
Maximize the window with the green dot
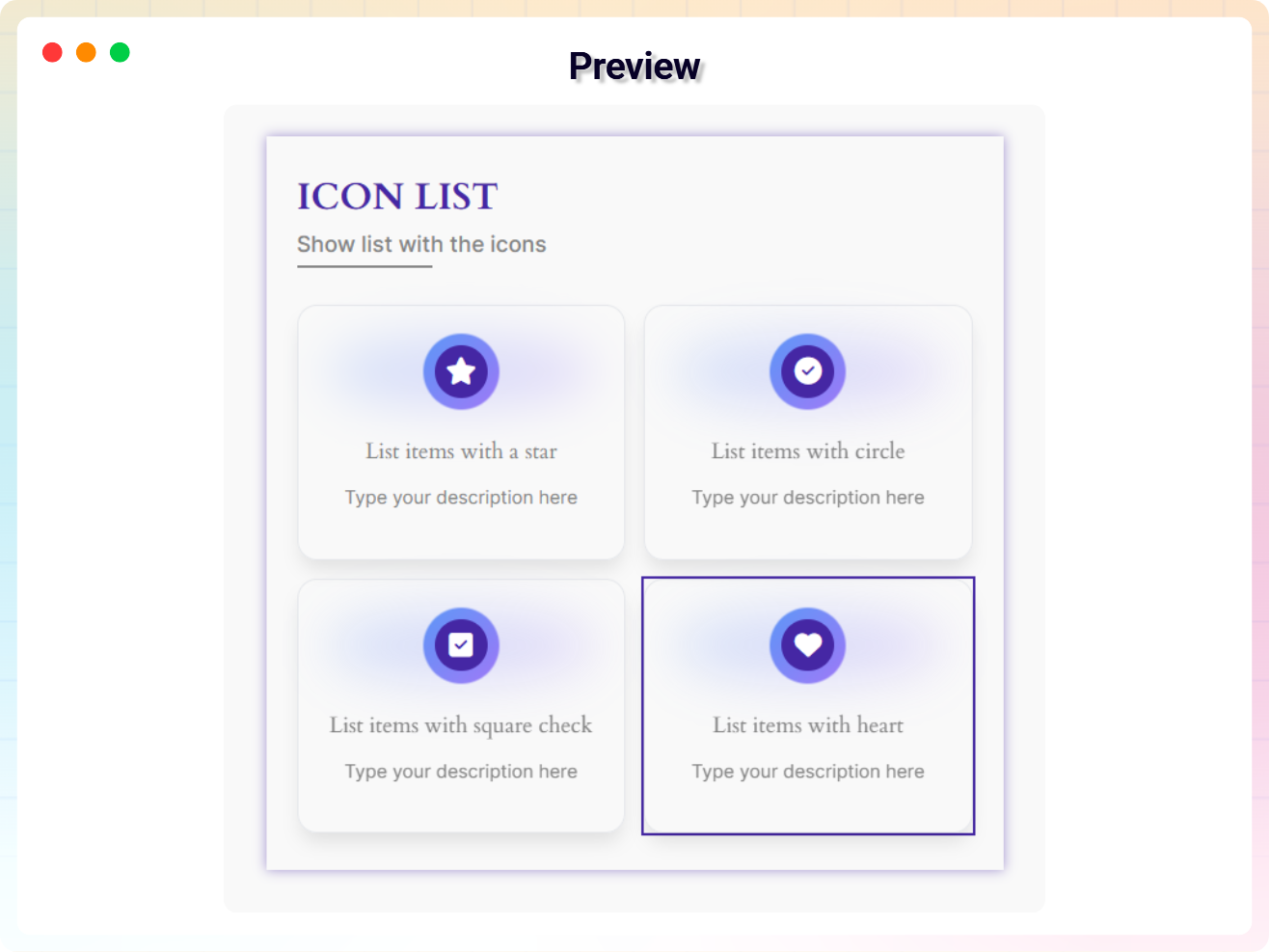[x=120, y=52]
